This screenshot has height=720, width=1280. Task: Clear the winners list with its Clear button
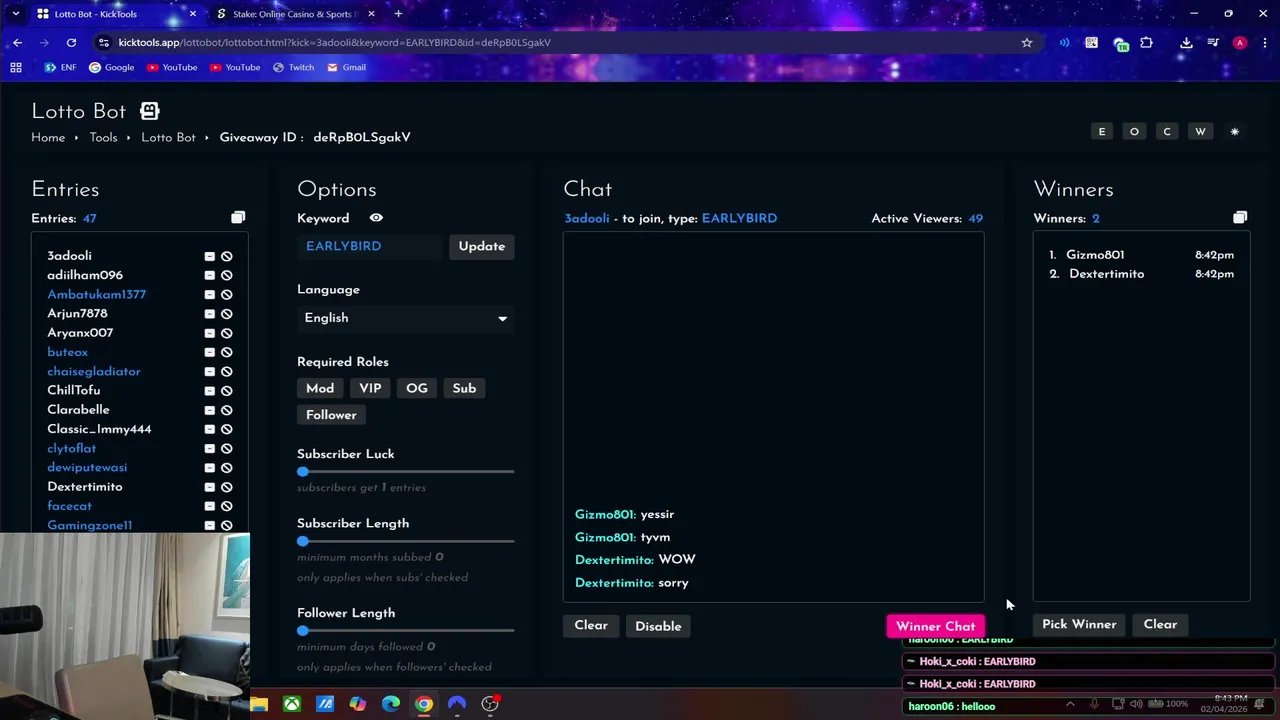(x=1160, y=624)
